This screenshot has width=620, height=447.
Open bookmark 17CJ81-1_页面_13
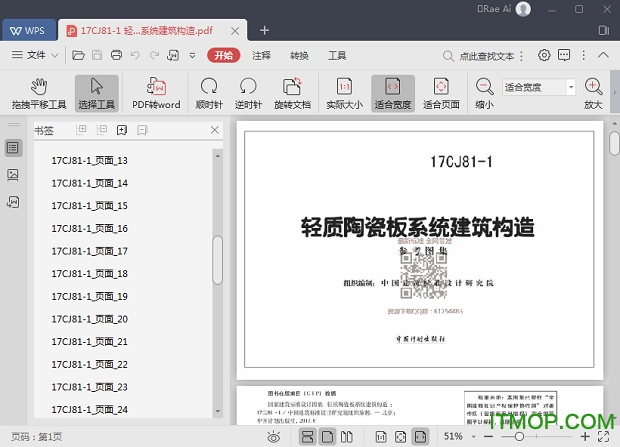click(89, 161)
